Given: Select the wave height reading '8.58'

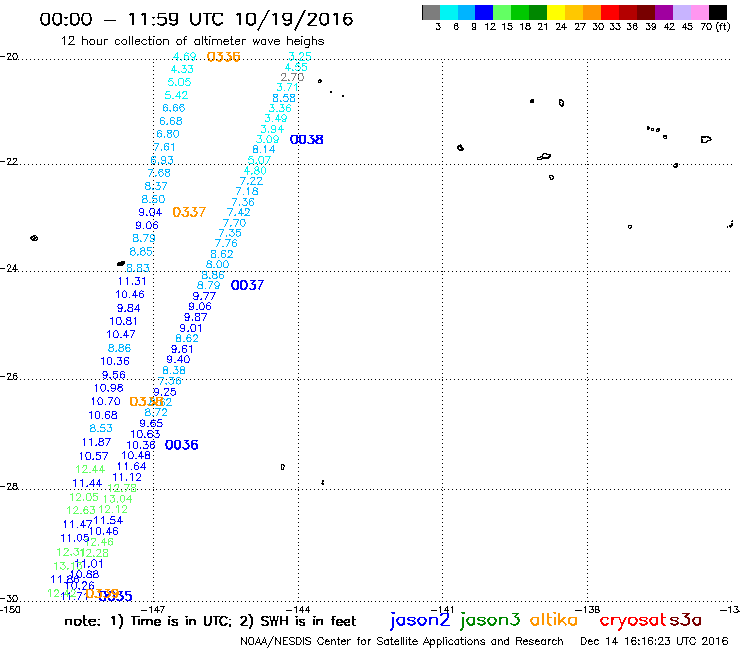Looking at the screenshot, I should (284, 98).
